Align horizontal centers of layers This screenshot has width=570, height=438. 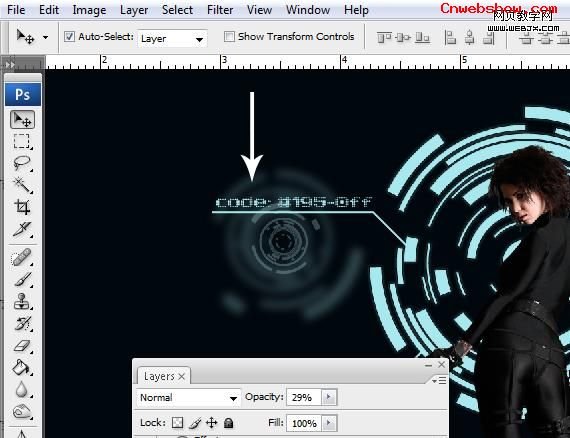pos(470,37)
